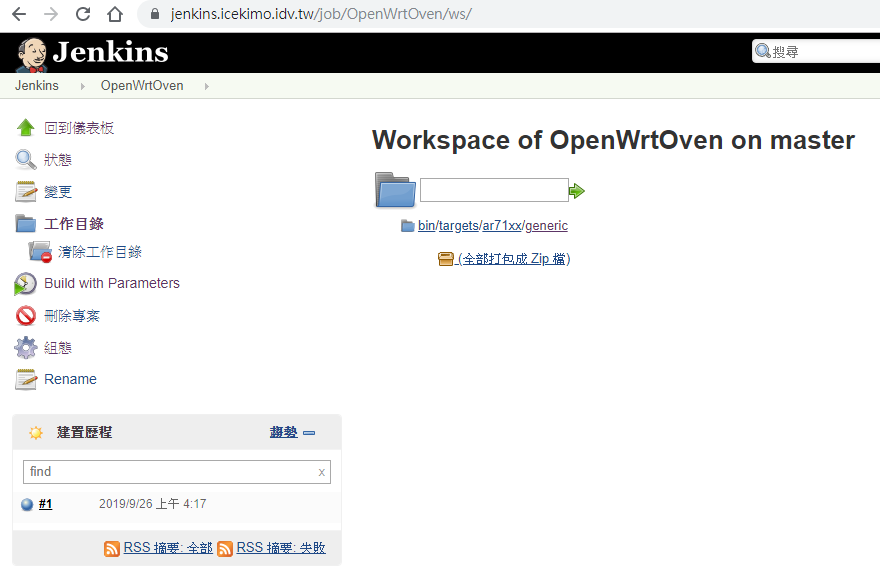The height and width of the screenshot is (584, 880).
Task: Go back using browser back arrow
Action: click(19, 14)
